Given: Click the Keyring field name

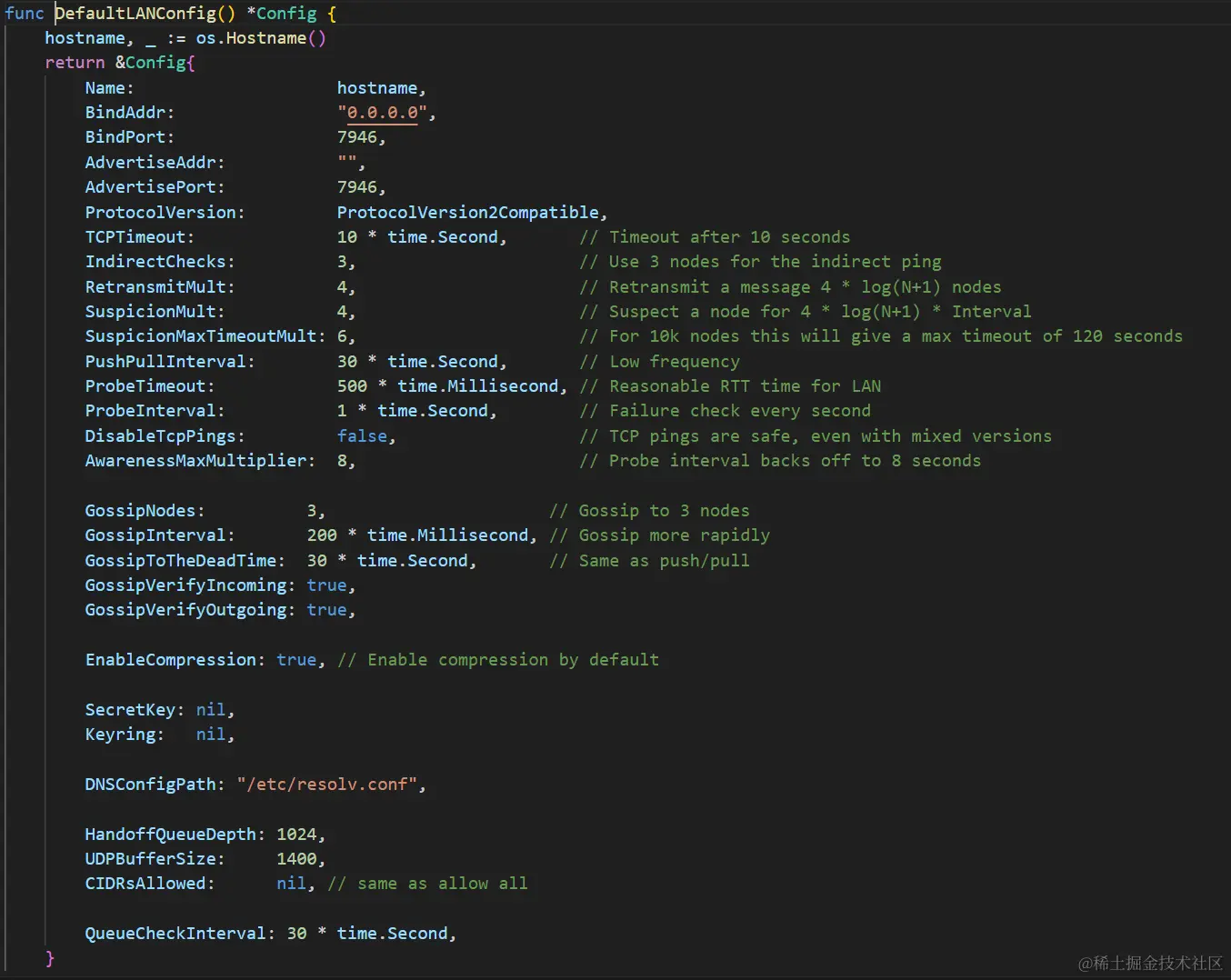Looking at the screenshot, I should (x=121, y=735).
